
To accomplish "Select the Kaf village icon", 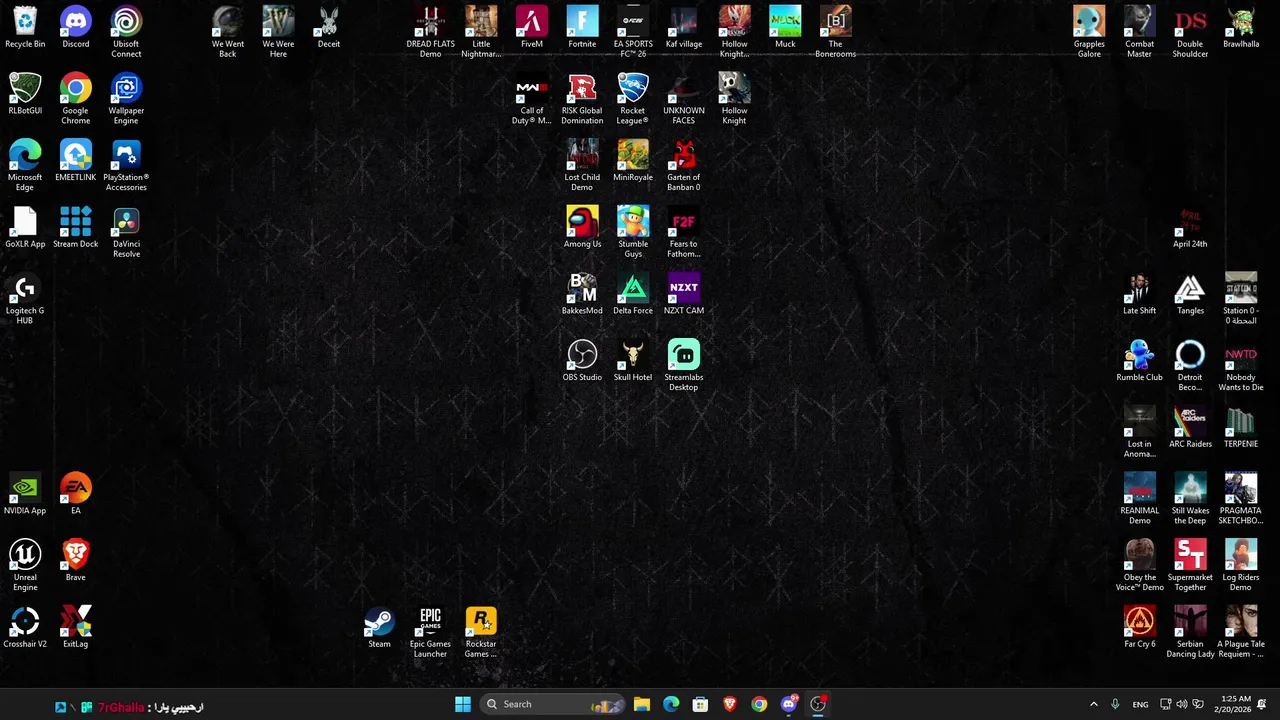I will click(683, 28).
